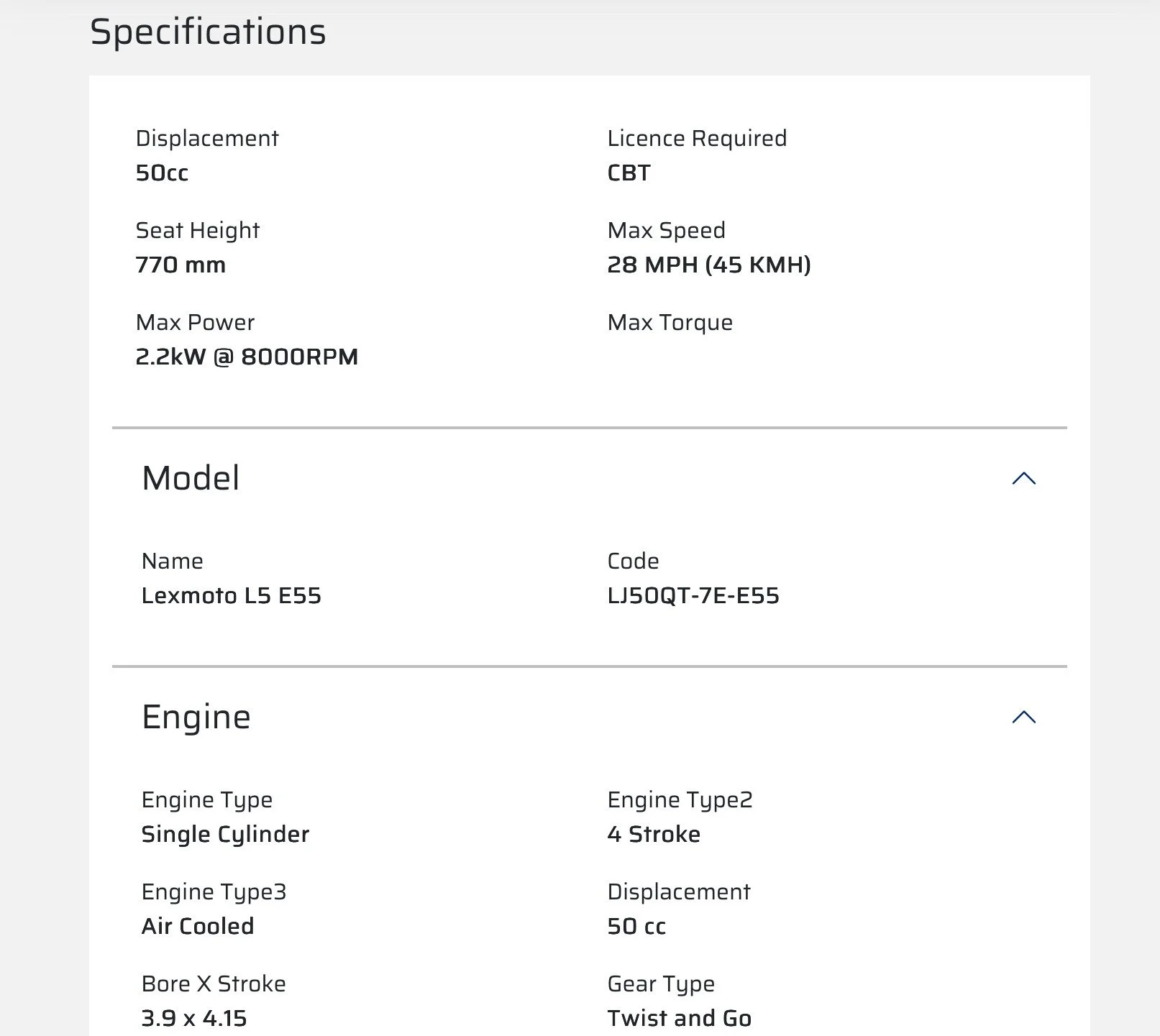
Task: Click the 770 mm seat height value
Action: (x=181, y=265)
